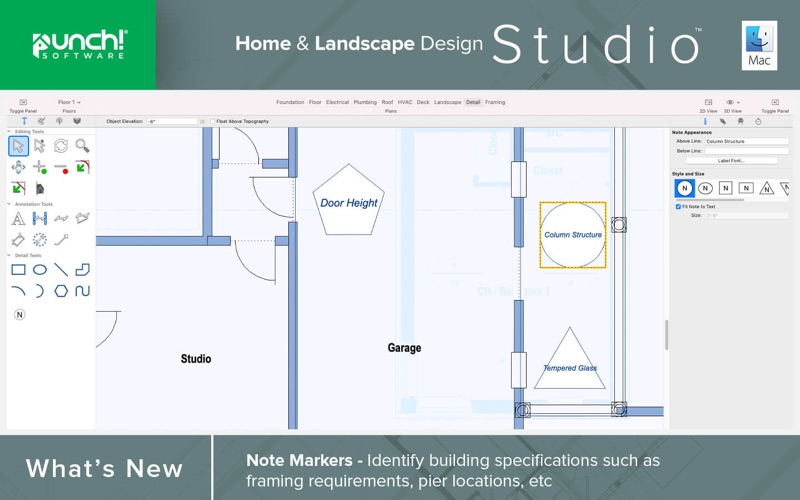
Task: Click the note style list horizontal scrollbar
Action: (x=710, y=201)
